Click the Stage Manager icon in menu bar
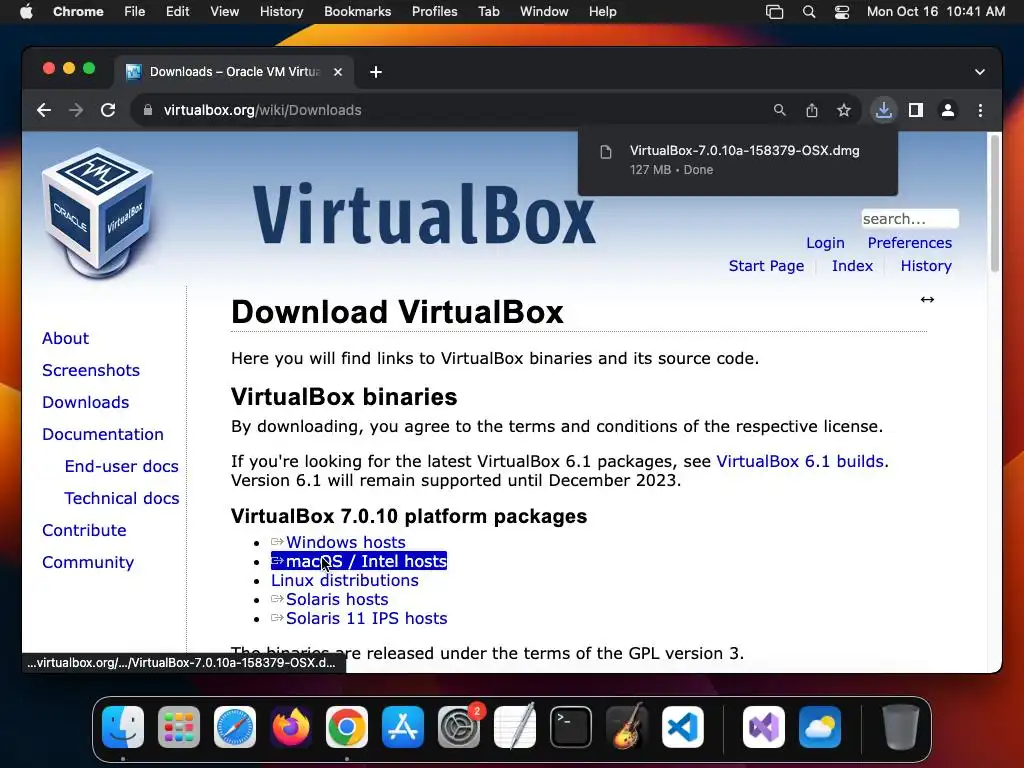 [x=775, y=12]
